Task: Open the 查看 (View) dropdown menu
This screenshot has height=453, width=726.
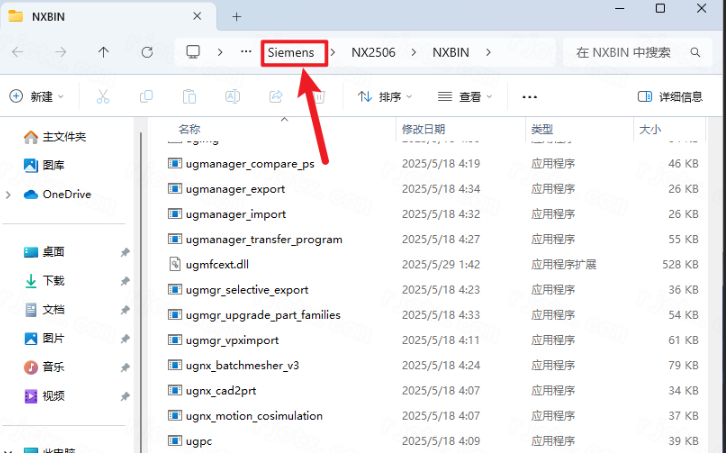Action: [465, 97]
